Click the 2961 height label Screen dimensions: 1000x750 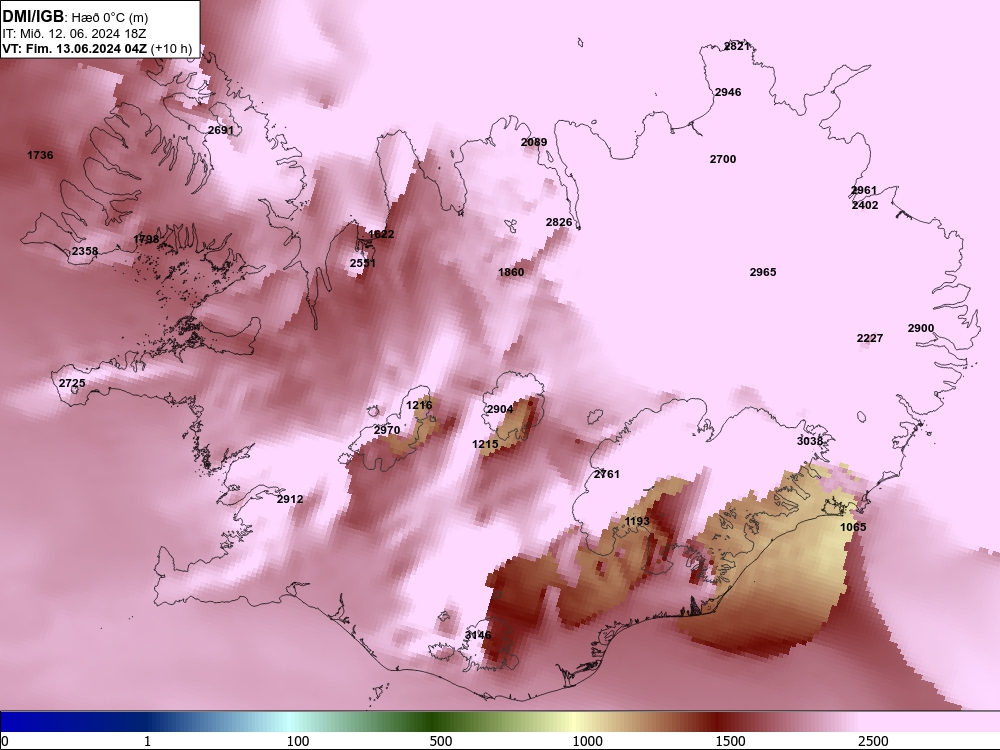[x=864, y=190]
